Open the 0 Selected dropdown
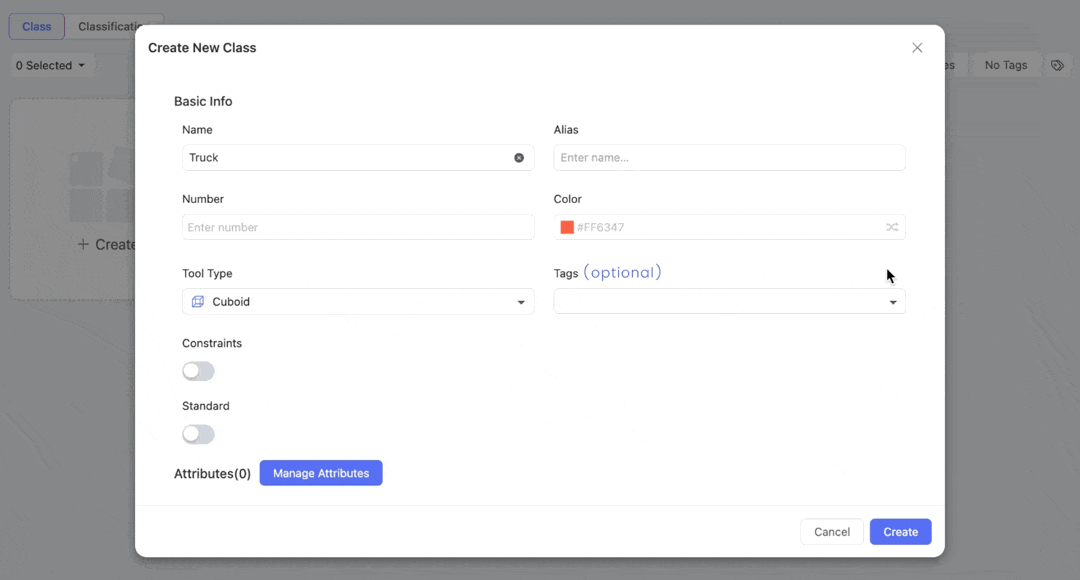Viewport: 1080px width, 580px height. click(50, 65)
